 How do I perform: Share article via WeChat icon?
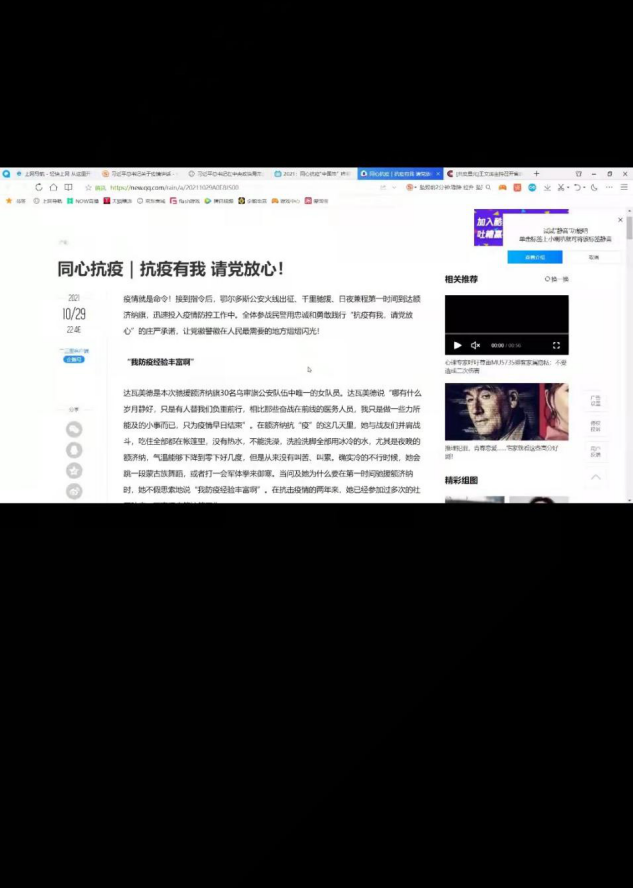(74, 429)
